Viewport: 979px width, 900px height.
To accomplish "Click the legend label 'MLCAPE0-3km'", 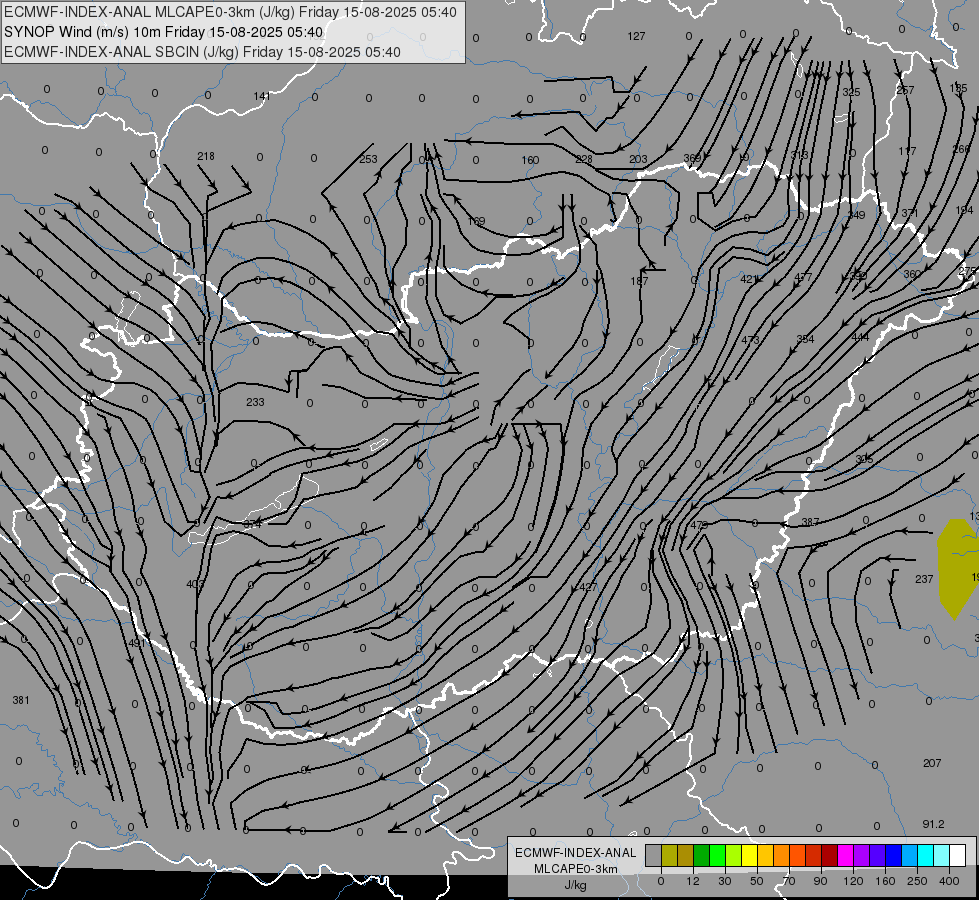I will (x=576, y=869).
